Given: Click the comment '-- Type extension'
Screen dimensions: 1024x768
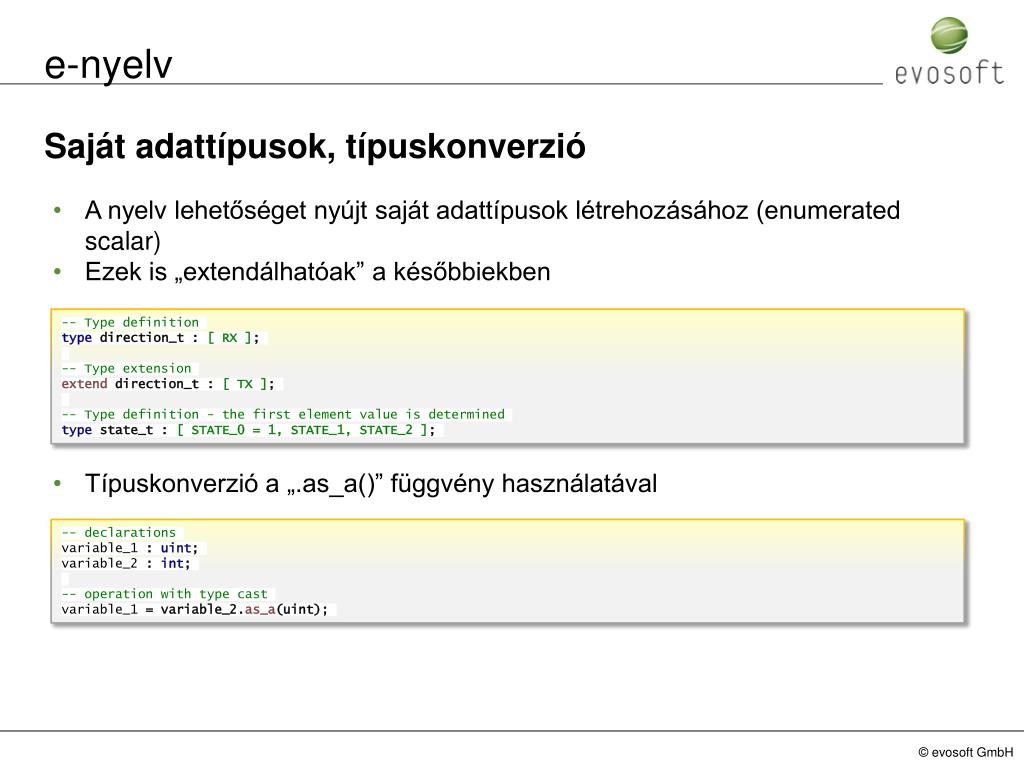Looking at the screenshot, I should 127,368.
